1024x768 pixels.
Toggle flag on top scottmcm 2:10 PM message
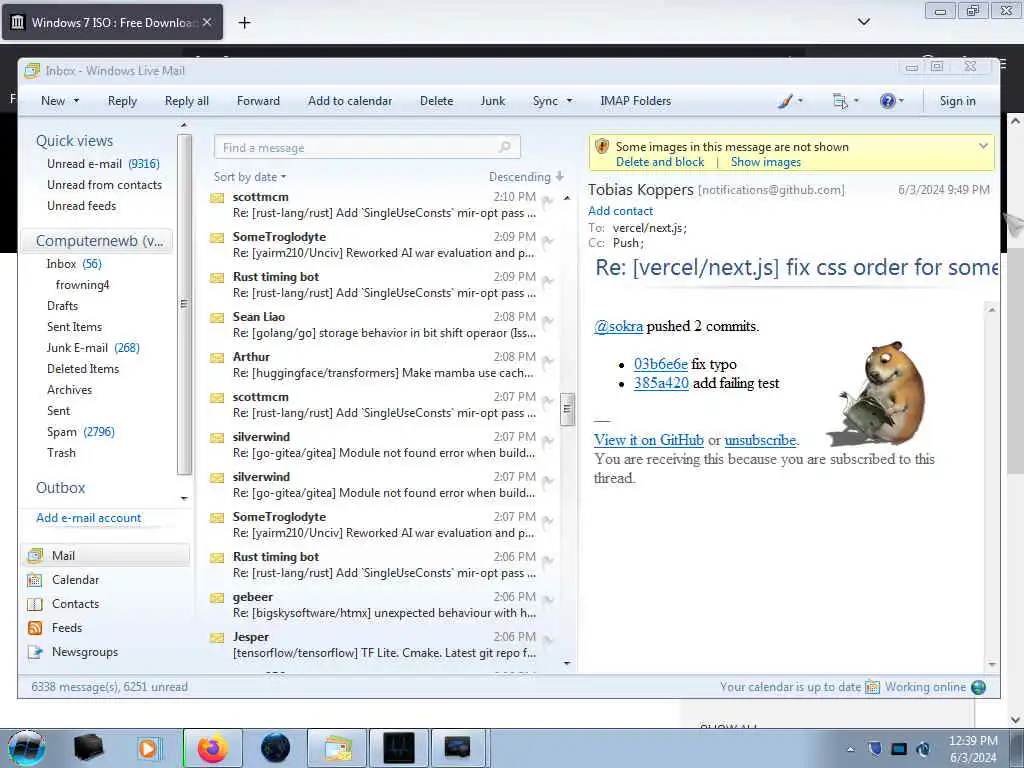coord(547,201)
